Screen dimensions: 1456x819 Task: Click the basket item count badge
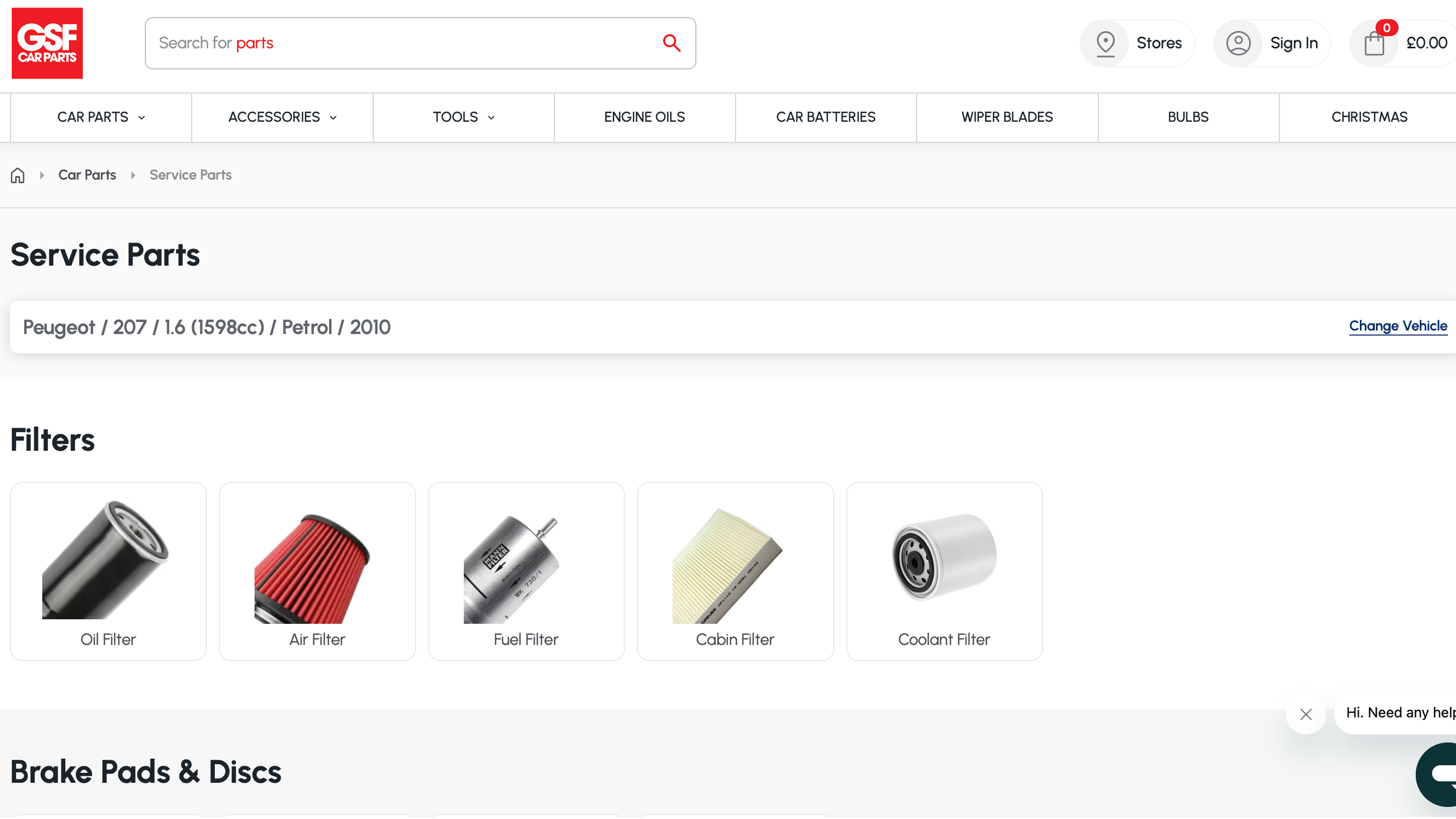coord(1386,28)
